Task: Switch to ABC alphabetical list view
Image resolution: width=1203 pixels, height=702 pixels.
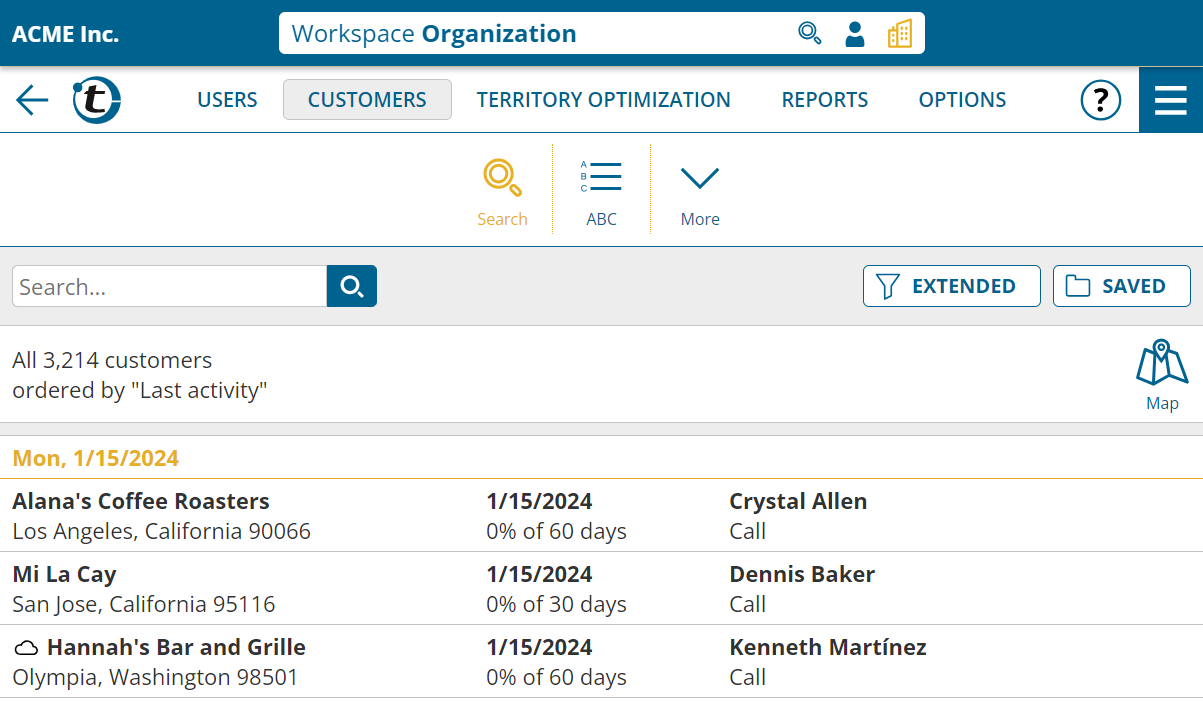Action: [601, 190]
